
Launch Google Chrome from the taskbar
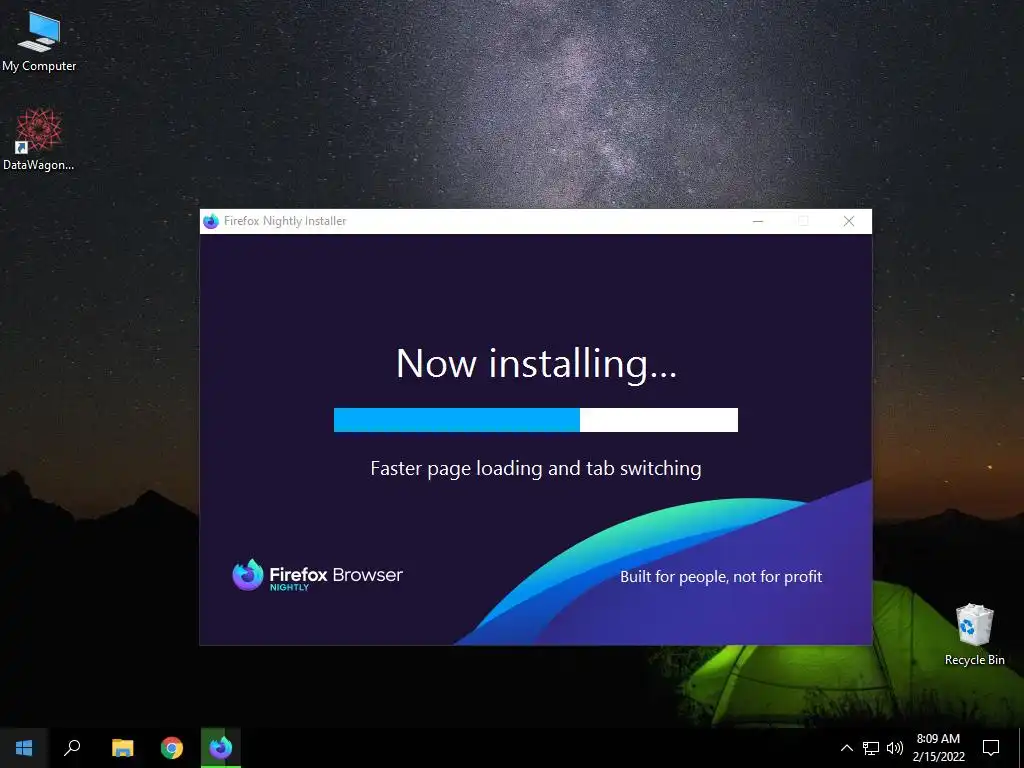click(172, 748)
